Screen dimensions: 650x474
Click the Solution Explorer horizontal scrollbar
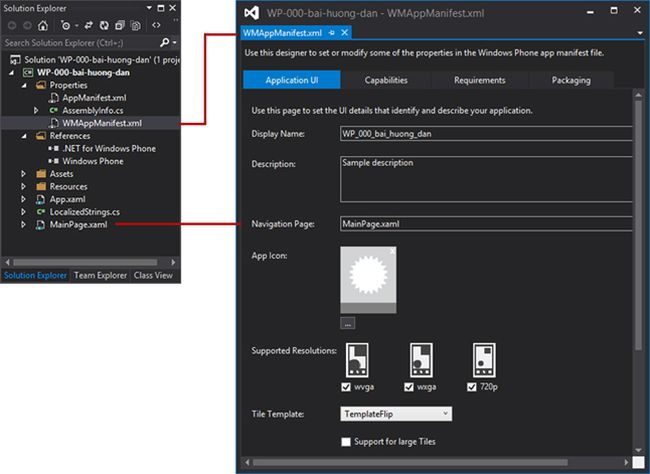[85, 263]
